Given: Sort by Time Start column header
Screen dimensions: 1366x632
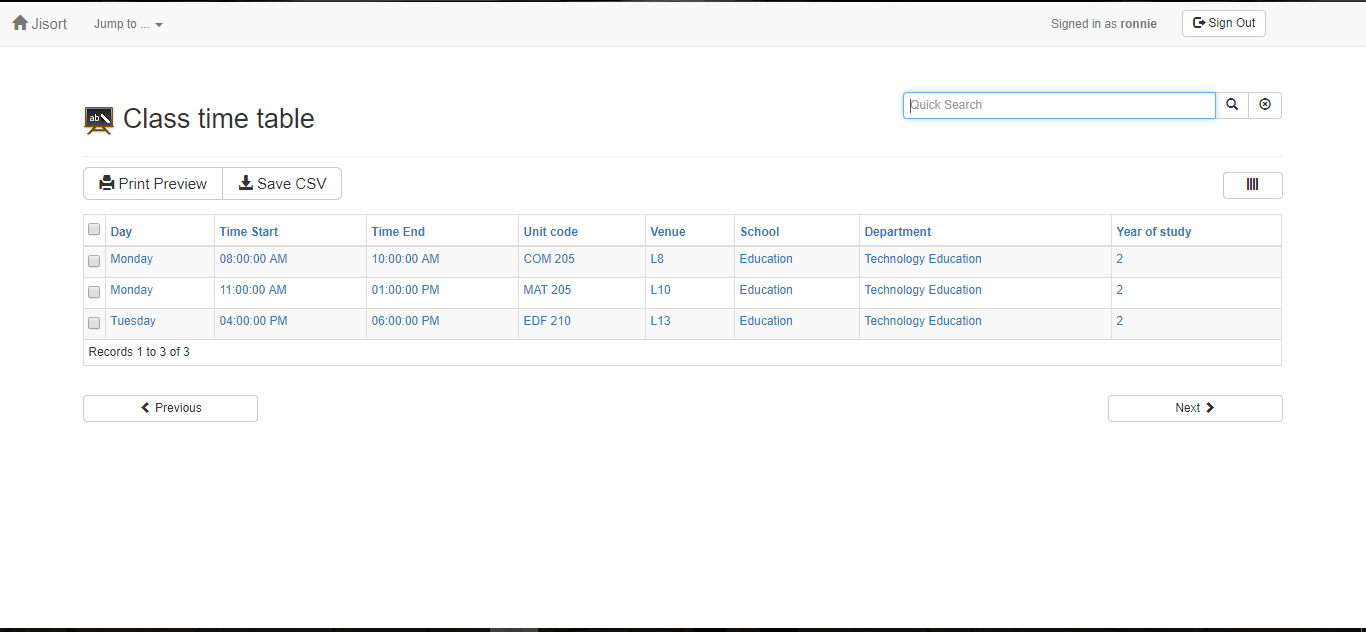Looking at the screenshot, I should pos(249,232).
